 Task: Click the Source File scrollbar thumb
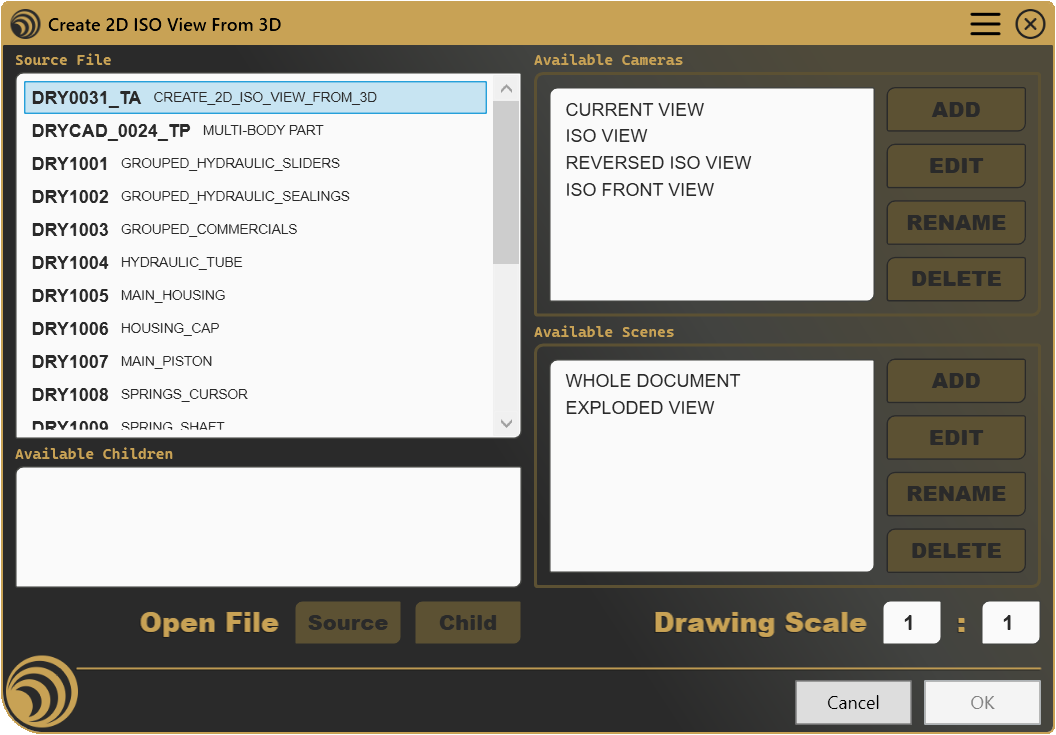506,183
